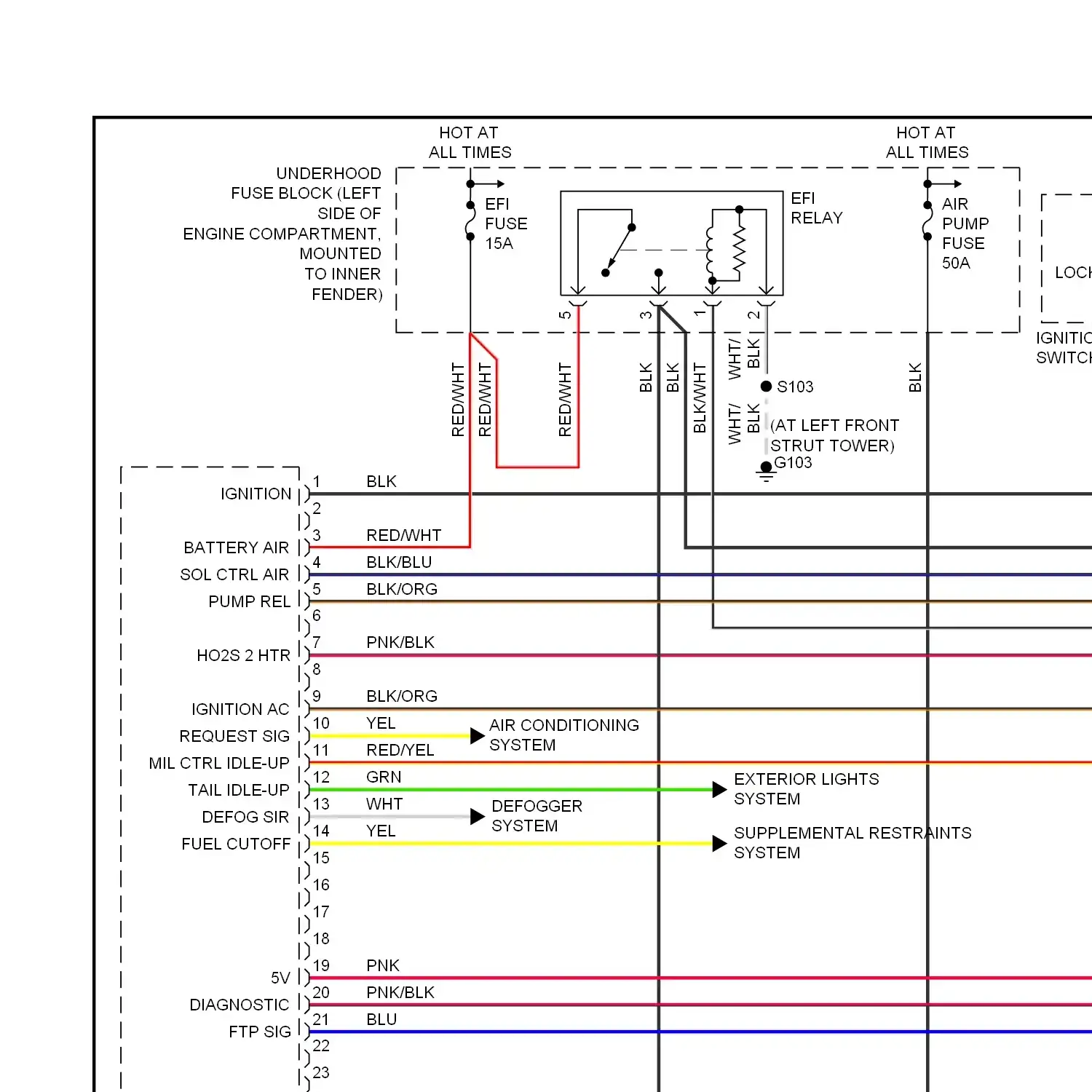
Task: Click the G103 ground label
Action: tap(793, 463)
